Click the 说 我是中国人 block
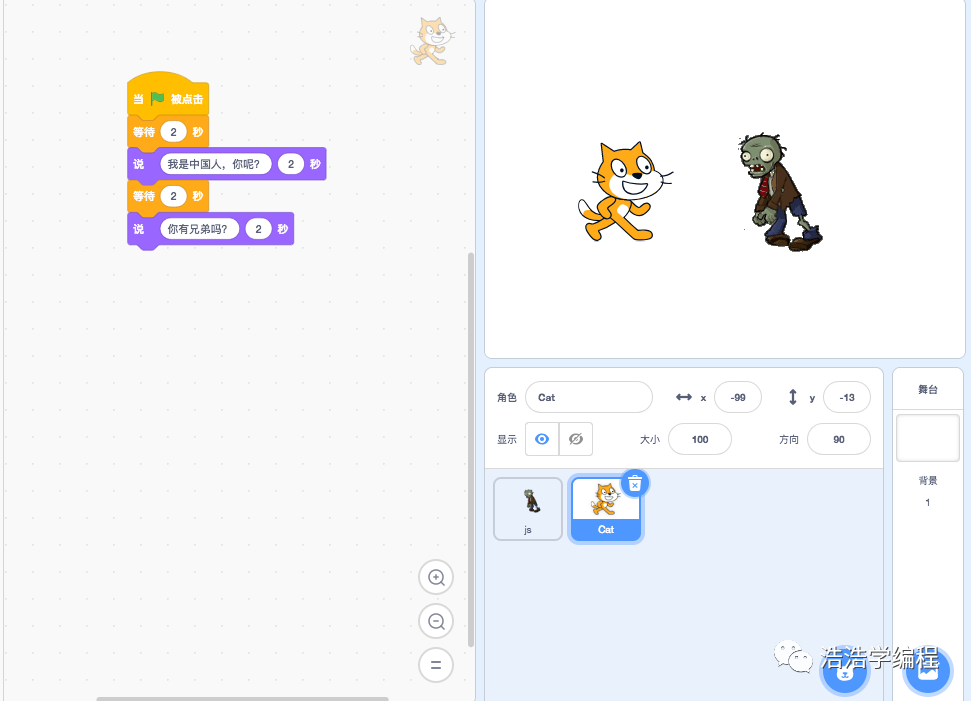971x701 pixels. click(x=227, y=164)
